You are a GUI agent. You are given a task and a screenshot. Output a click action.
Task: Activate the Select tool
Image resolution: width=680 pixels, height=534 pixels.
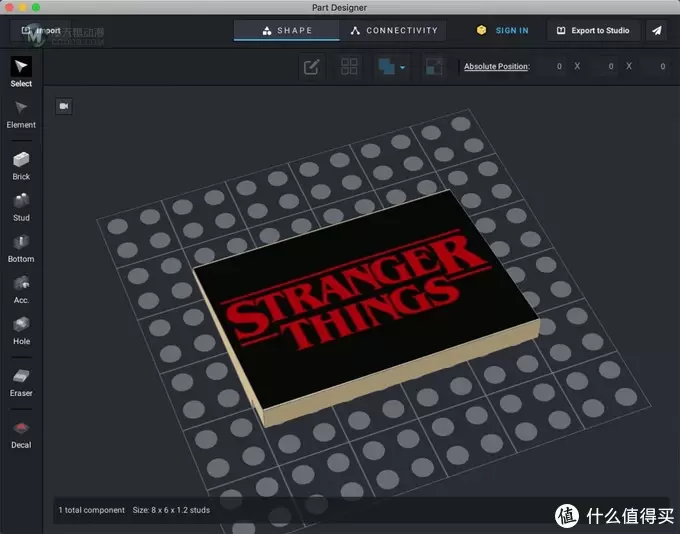click(21, 72)
